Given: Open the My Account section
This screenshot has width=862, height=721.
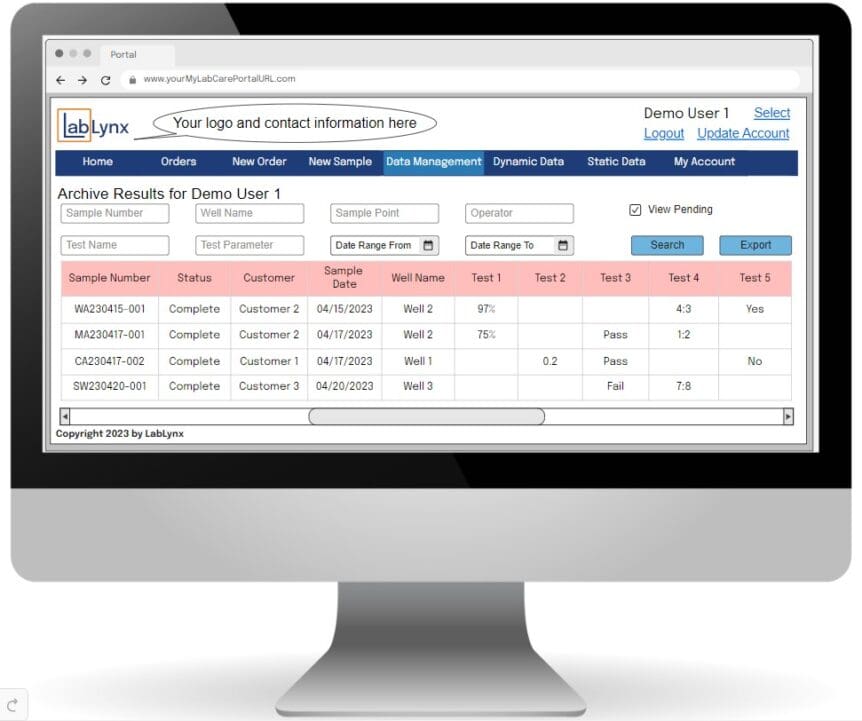Looking at the screenshot, I should [703, 161].
